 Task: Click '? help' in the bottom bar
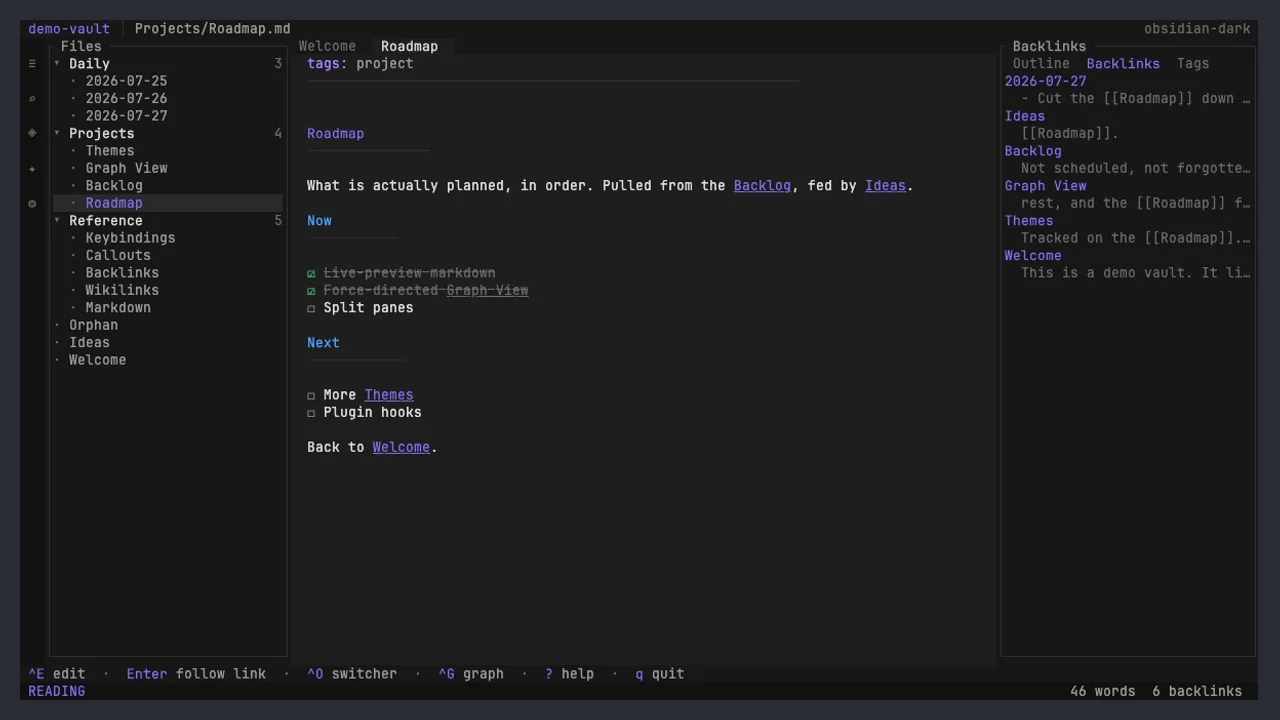(569, 674)
